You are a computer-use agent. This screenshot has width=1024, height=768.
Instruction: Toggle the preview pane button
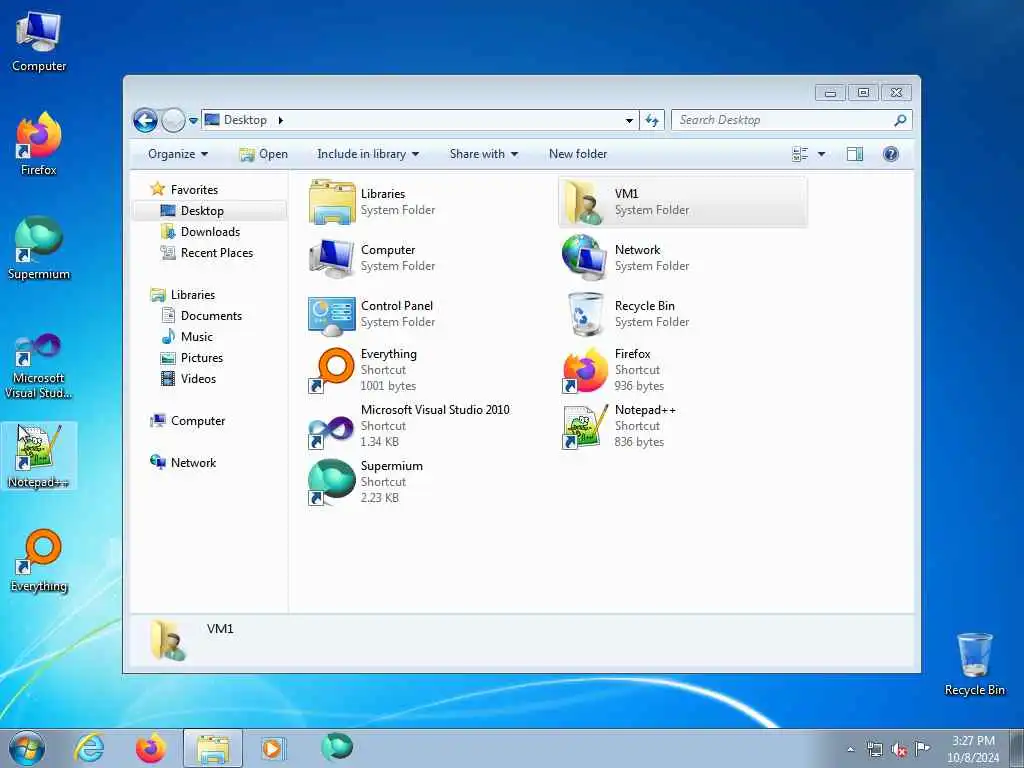(854, 154)
